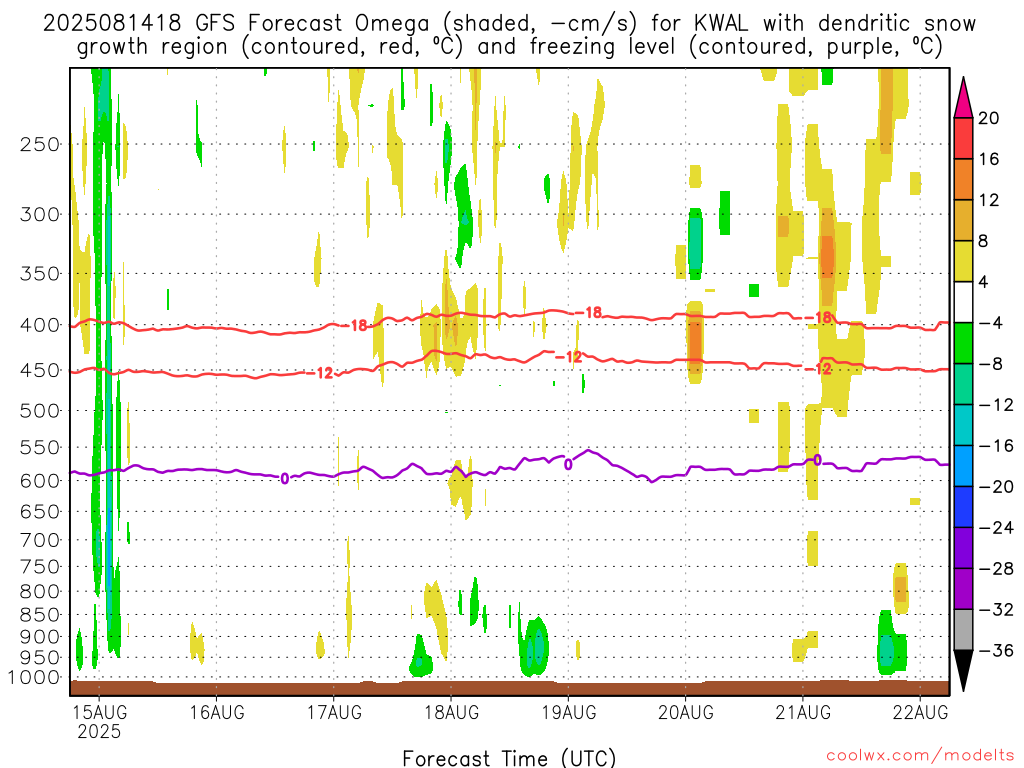Image resolution: width=1024 pixels, height=768 pixels.
Task: Click the colorbar value label -28
Action: (x=996, y=569)
